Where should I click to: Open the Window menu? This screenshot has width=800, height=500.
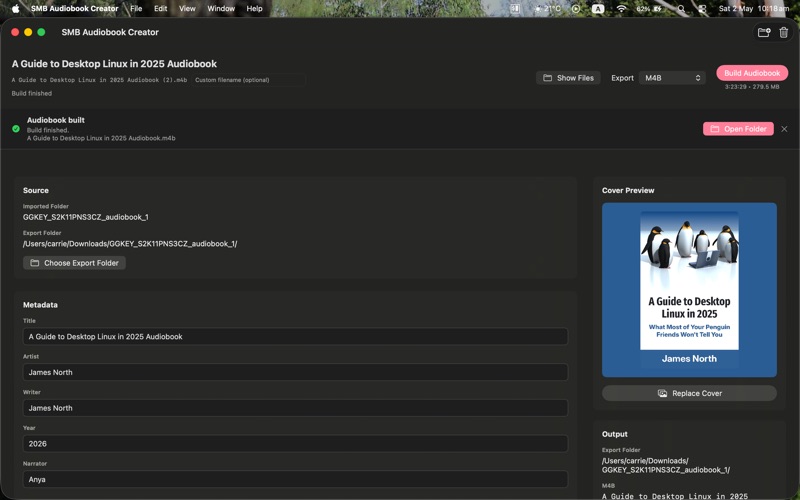point(221,9)
